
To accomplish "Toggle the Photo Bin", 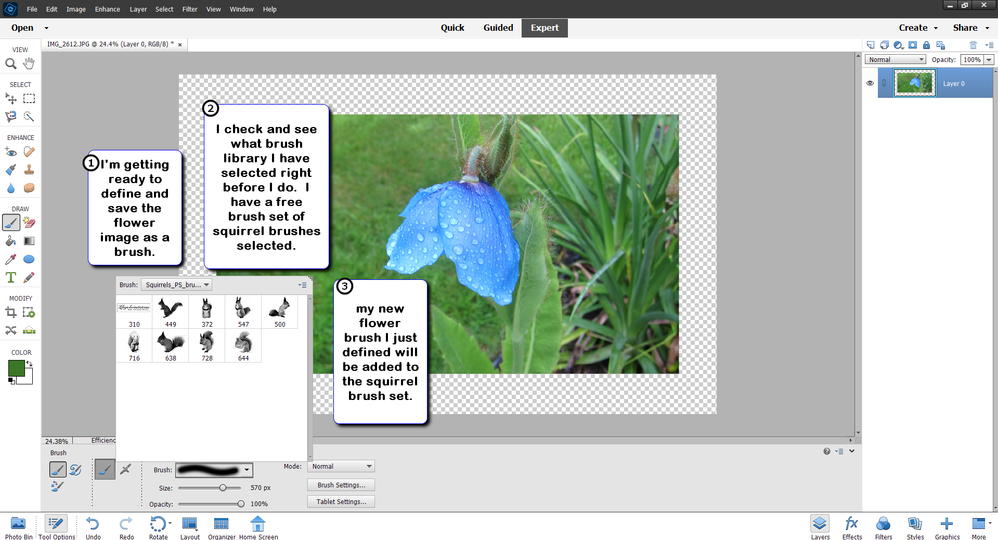I will point(18,527).
